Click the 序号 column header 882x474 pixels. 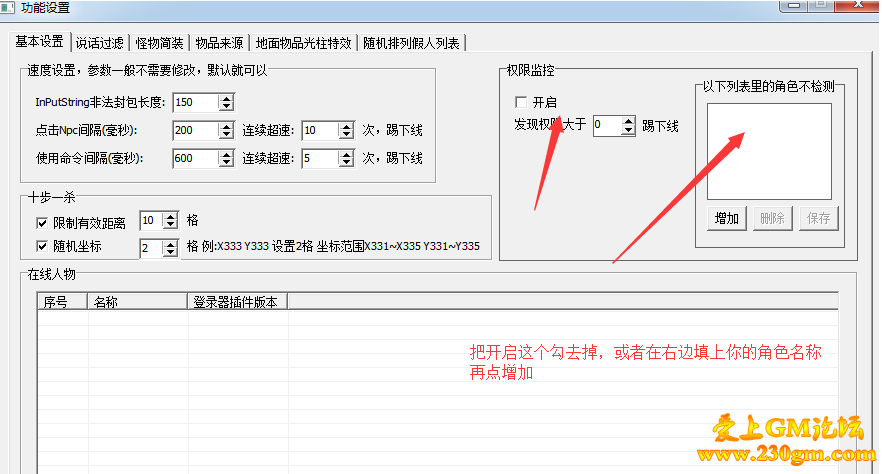click(62, 302)
